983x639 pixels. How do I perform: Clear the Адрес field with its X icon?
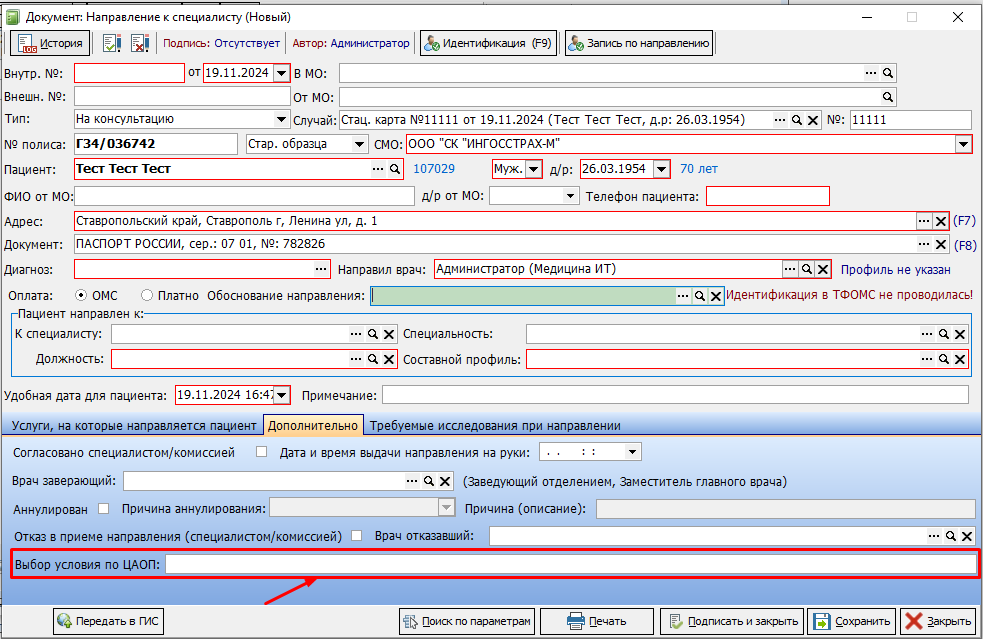coord(940,220)
